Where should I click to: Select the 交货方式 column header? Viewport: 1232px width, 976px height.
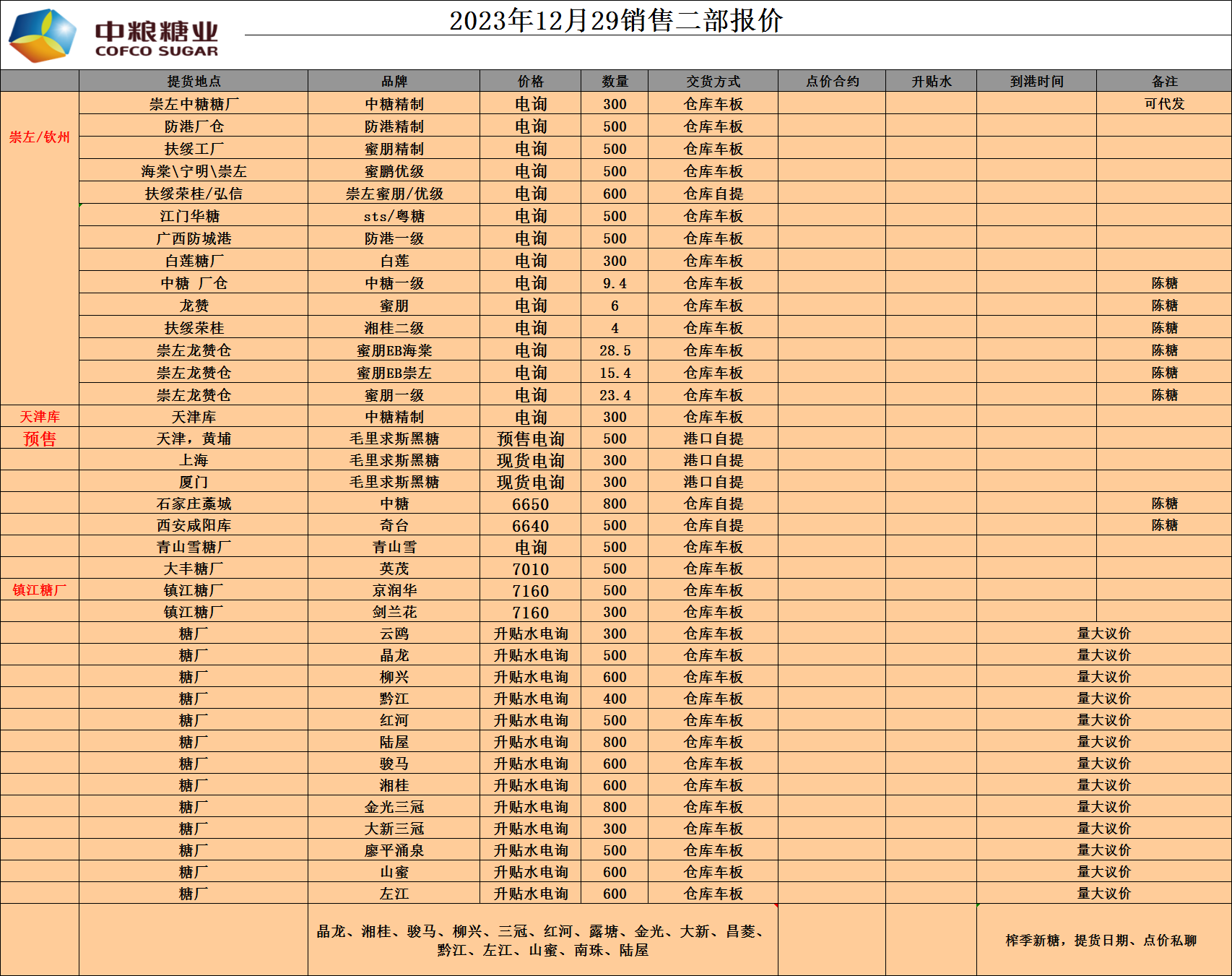713,82
